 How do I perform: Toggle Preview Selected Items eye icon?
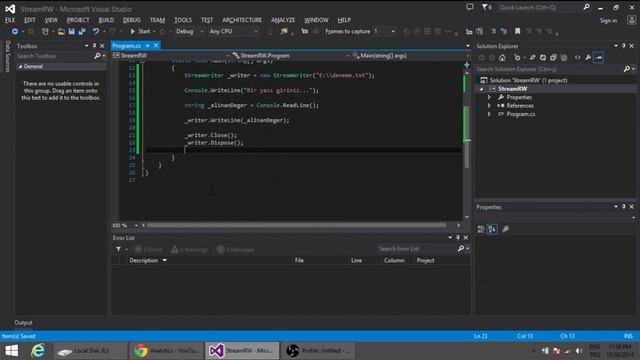point(578,58)
